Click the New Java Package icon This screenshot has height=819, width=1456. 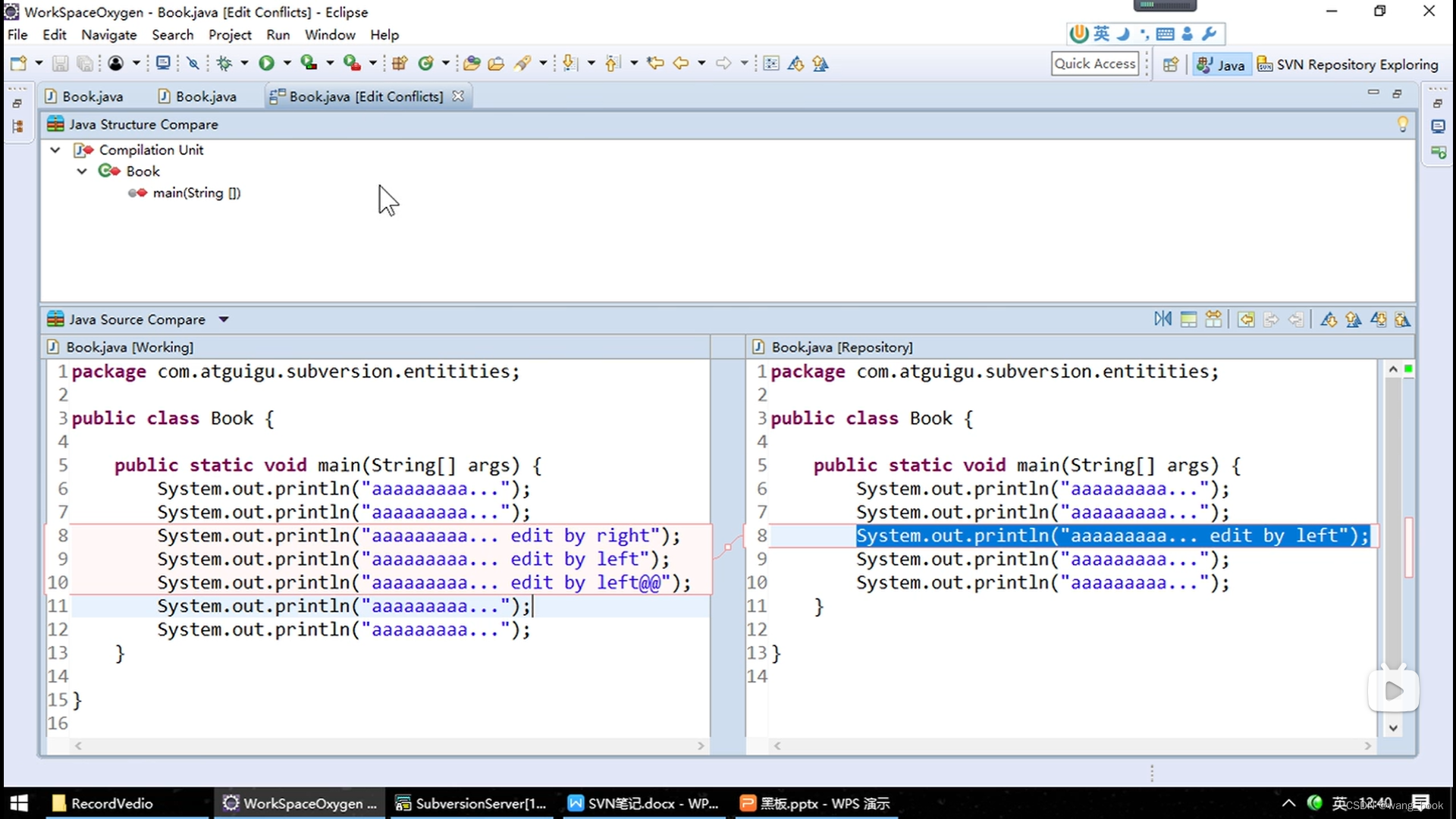(400, 64)
